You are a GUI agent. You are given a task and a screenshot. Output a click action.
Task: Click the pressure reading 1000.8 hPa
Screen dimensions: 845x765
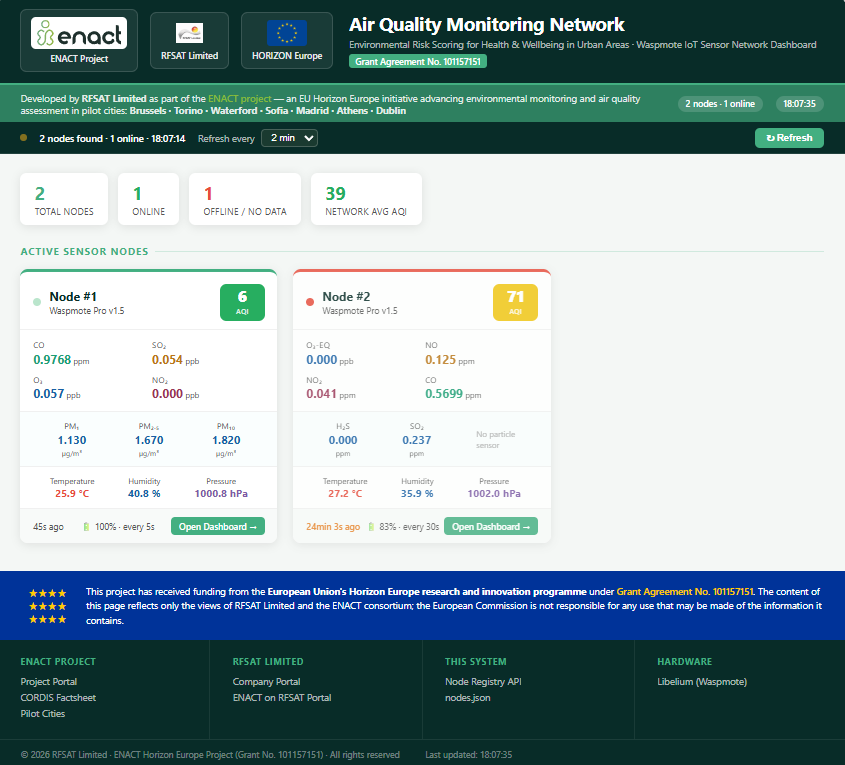click(221, 493)
